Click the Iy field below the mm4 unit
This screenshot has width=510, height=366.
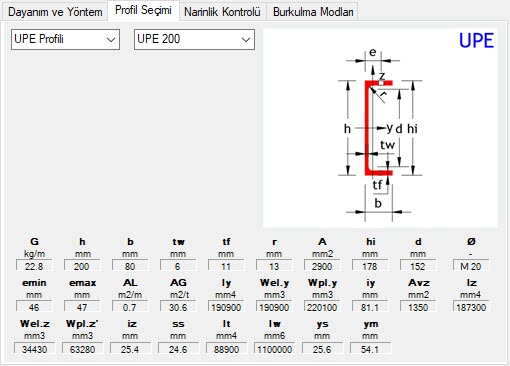coord(226,307)
